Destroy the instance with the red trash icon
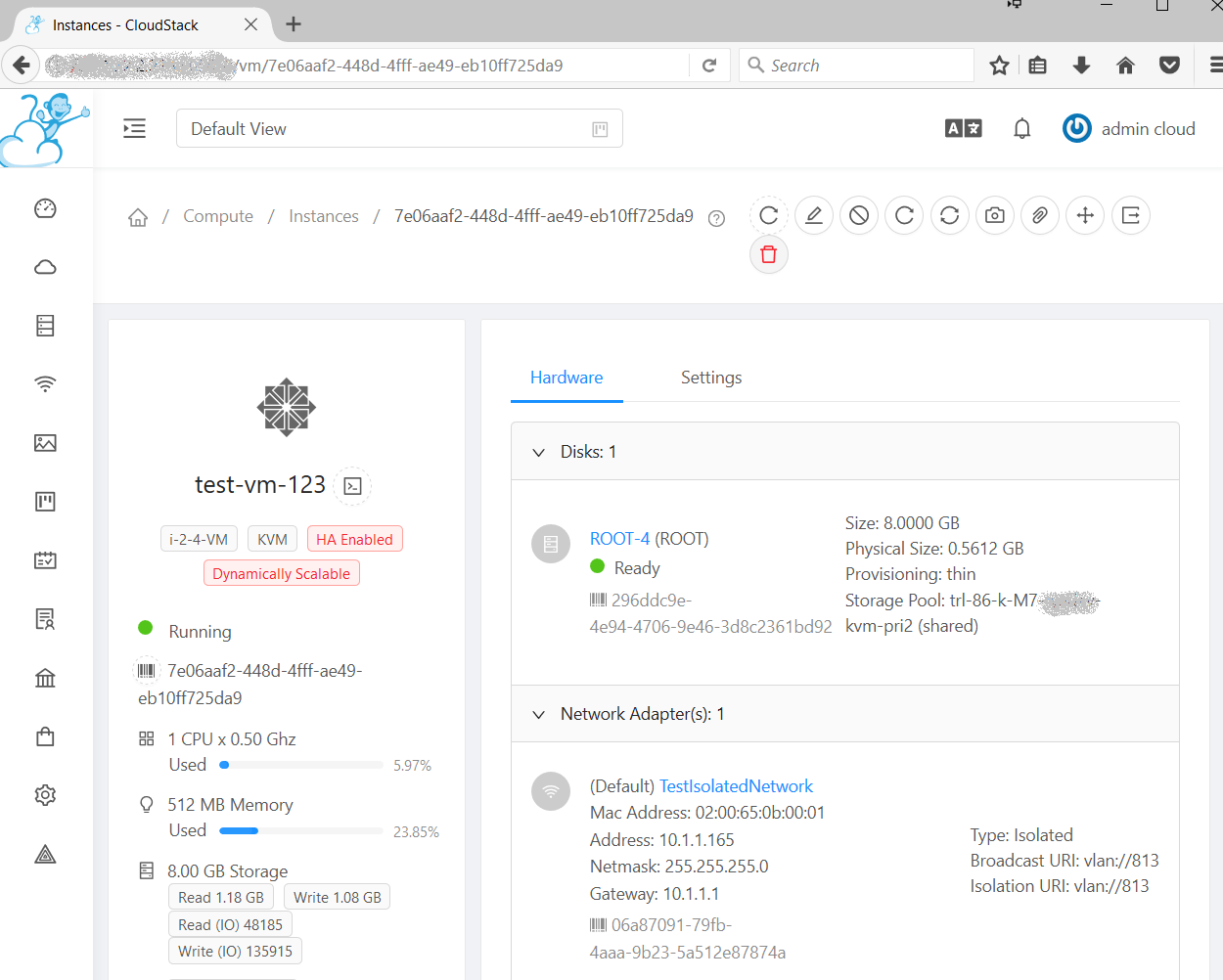Screen dimensions: 1223x980 [x=768, y=254]
